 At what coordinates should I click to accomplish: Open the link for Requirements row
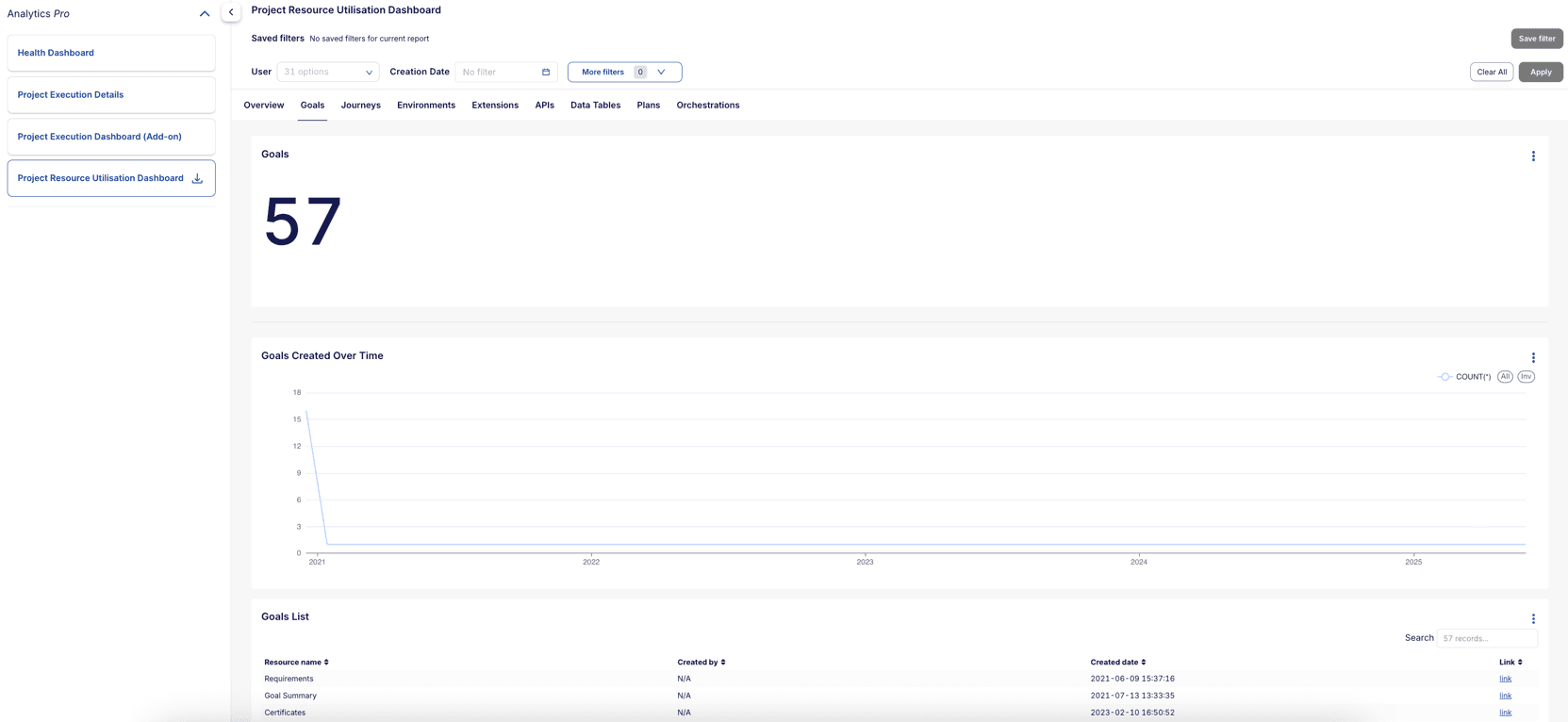1505,679
